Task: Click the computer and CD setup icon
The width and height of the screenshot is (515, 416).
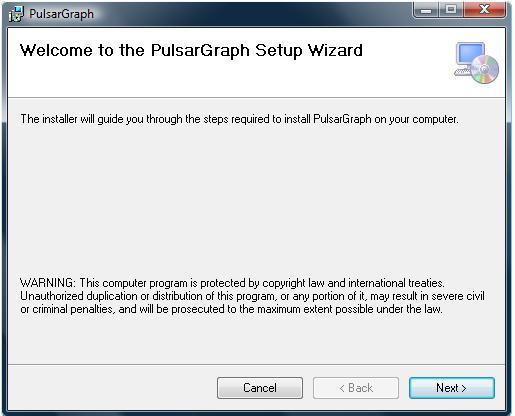Action: click(476, 63)
